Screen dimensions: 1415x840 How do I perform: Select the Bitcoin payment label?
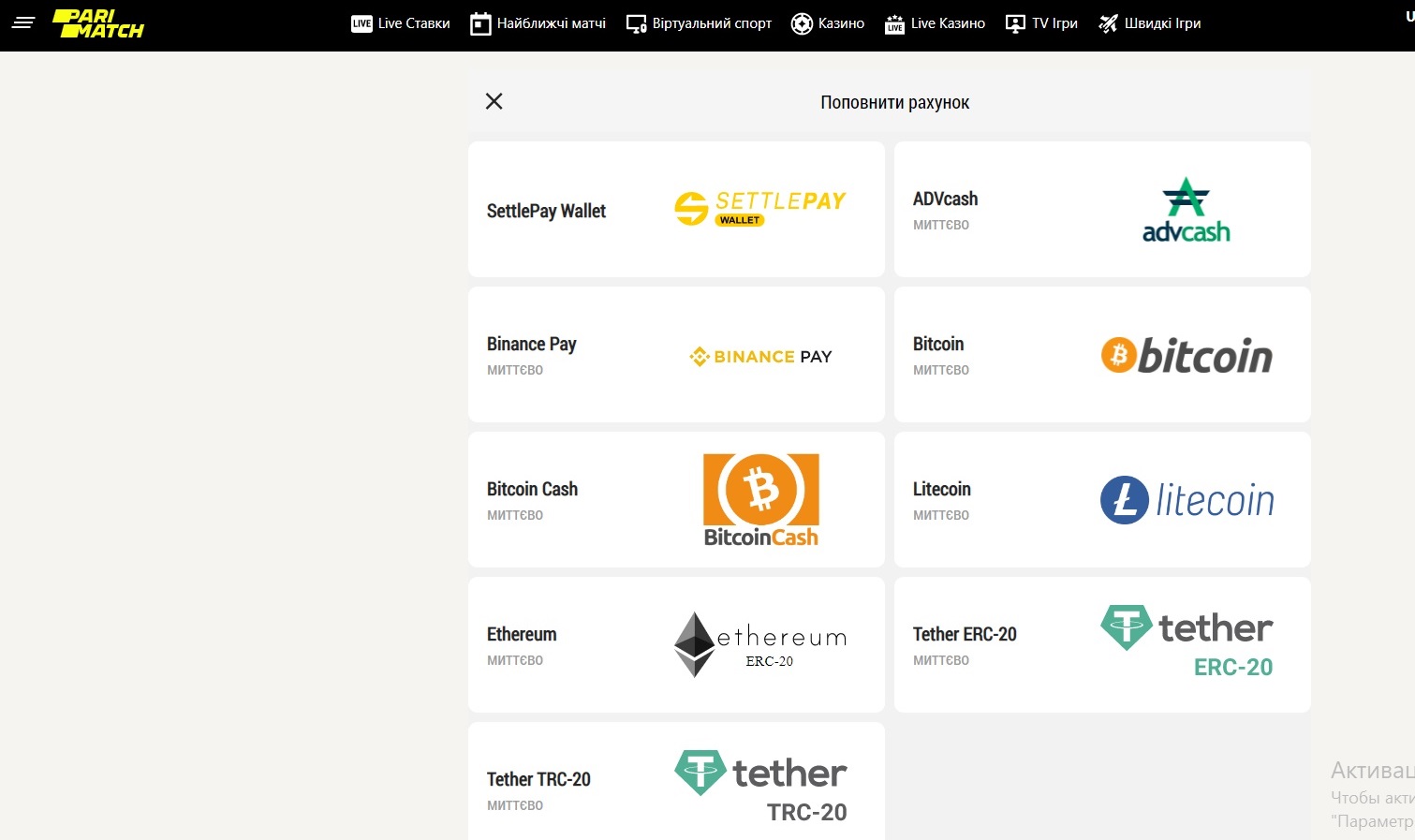coord(938,344)
